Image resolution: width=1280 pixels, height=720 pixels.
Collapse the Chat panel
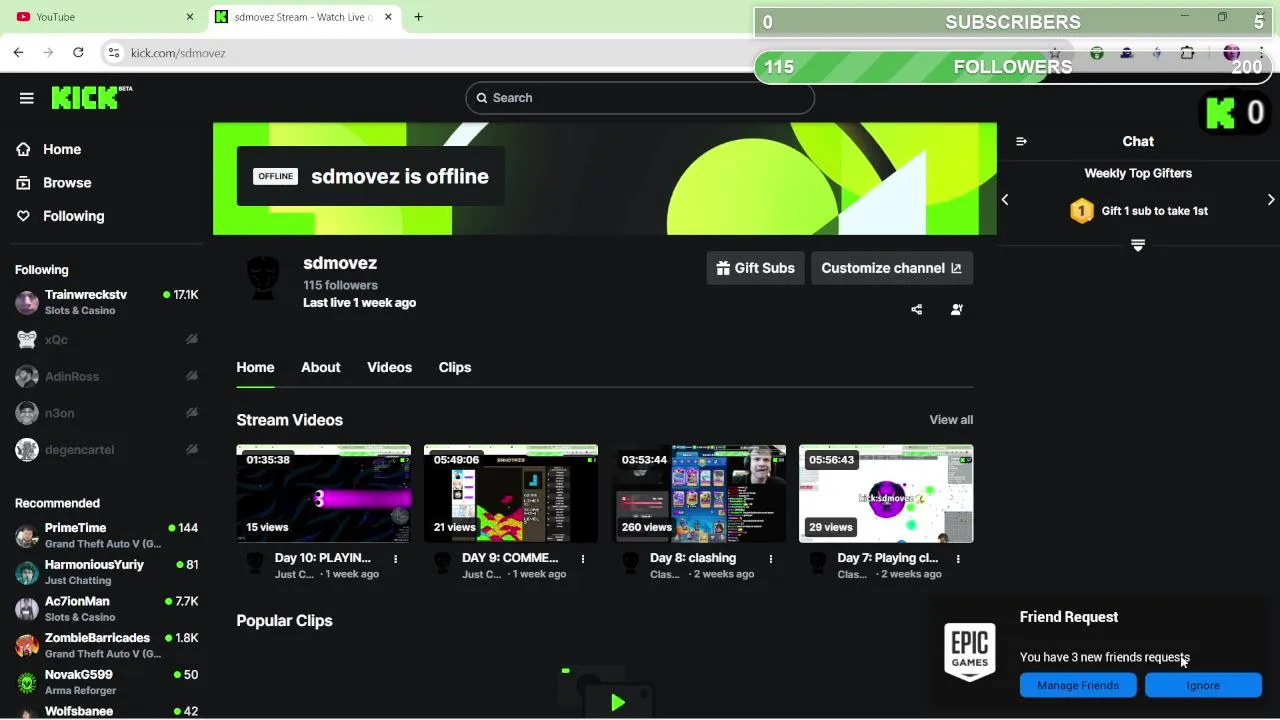(1021, 142)
